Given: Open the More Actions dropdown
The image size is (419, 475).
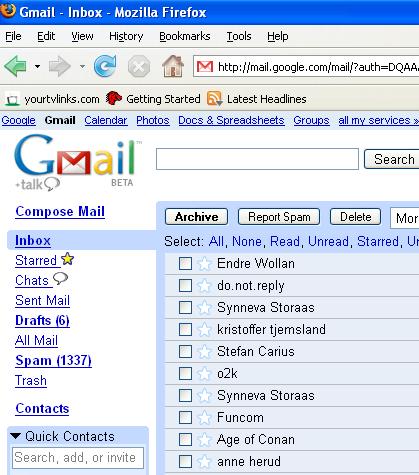Looking at the screenshot, I should tap(404, 218).
